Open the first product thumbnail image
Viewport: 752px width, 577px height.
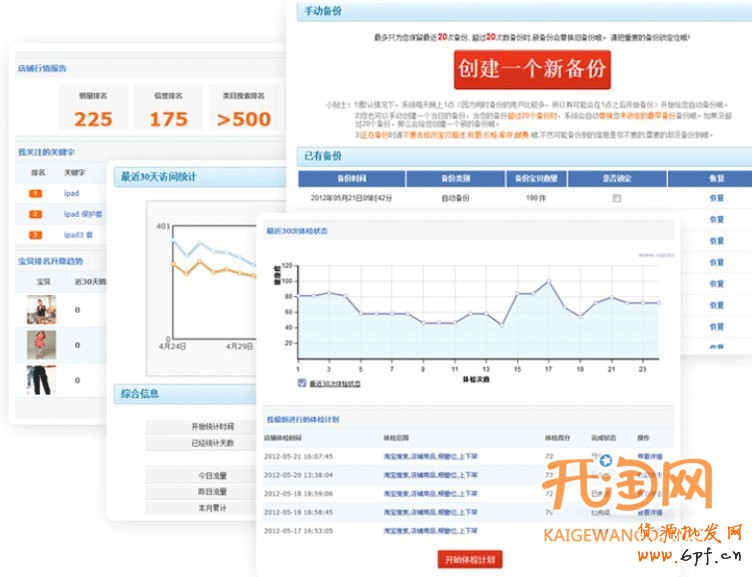(41, 310)
